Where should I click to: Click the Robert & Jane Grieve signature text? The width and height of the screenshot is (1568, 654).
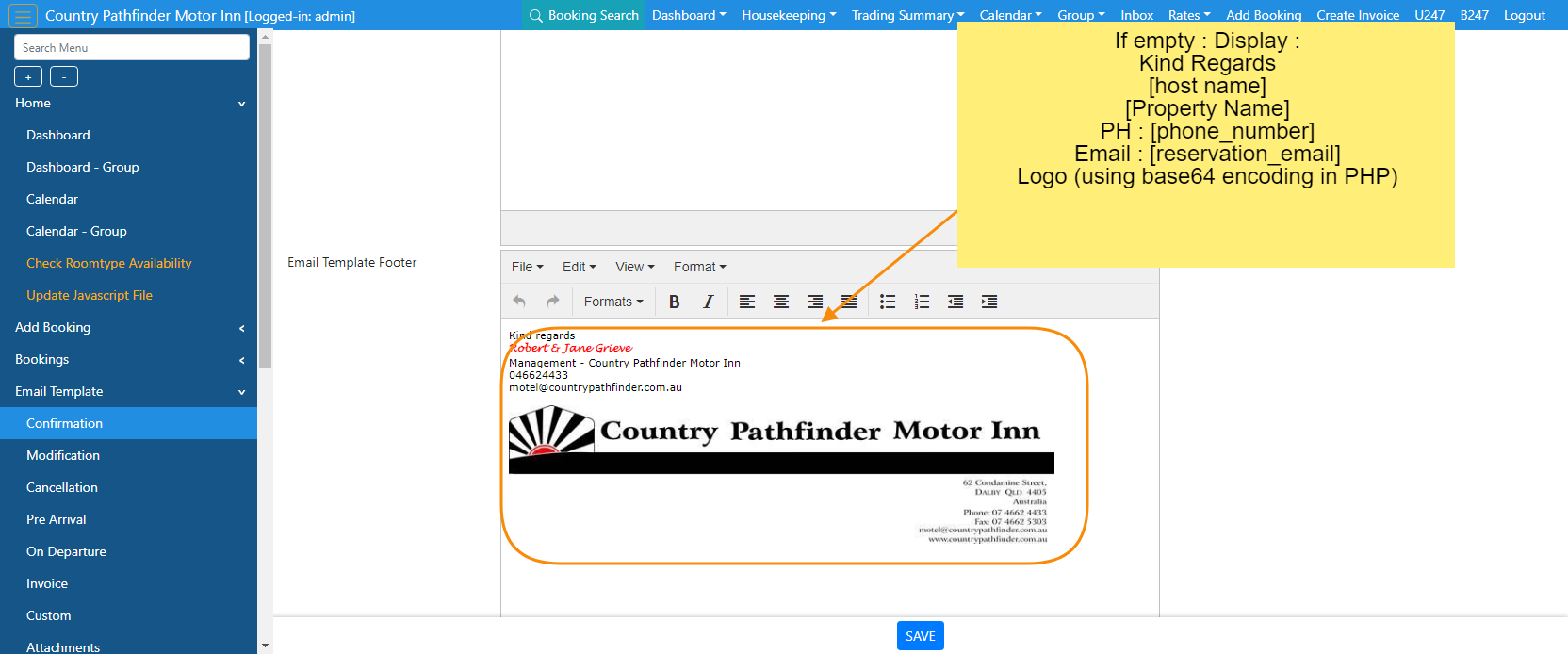pos(571,348)
